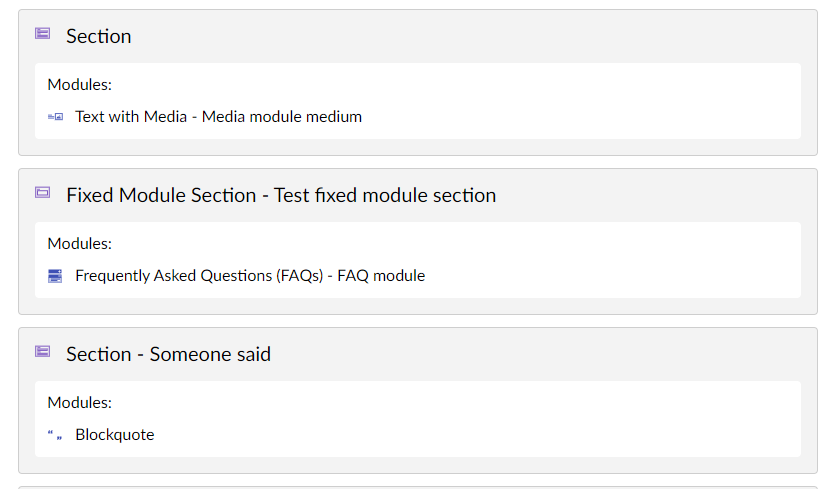Open the first Section heading
Screen dimensions: 837x489
pyautogui.click(x=99, y=36)
